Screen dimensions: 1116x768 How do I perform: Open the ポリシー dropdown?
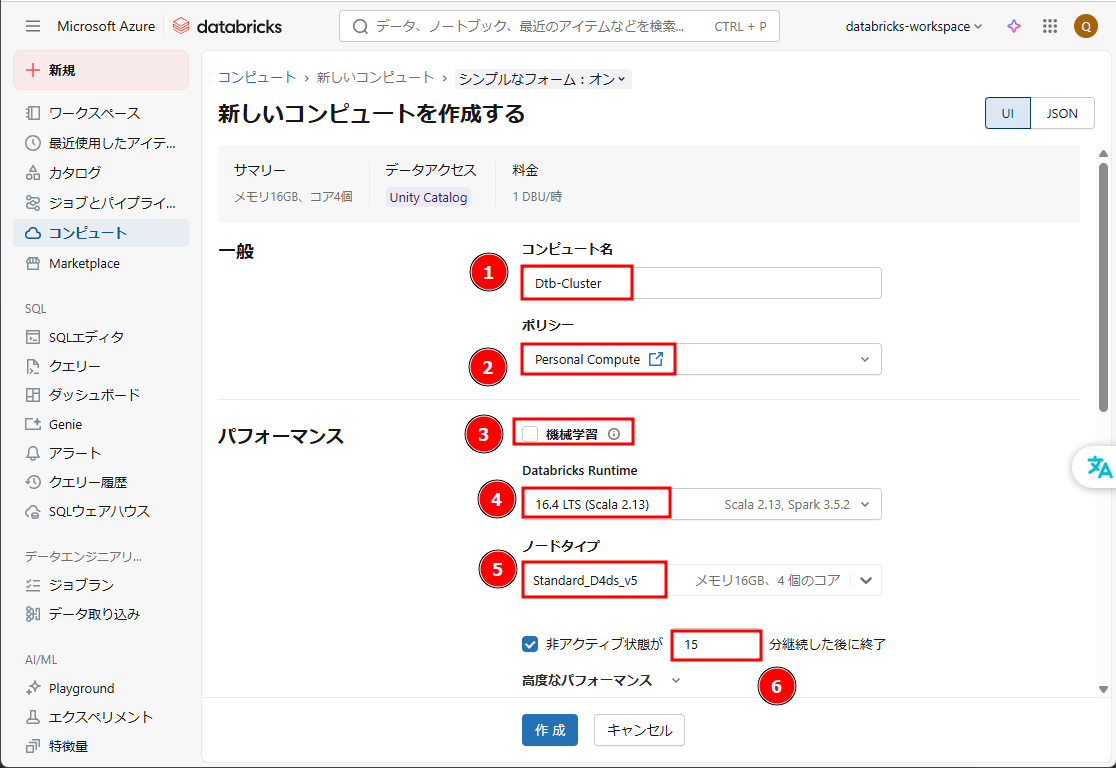(865, 359)
